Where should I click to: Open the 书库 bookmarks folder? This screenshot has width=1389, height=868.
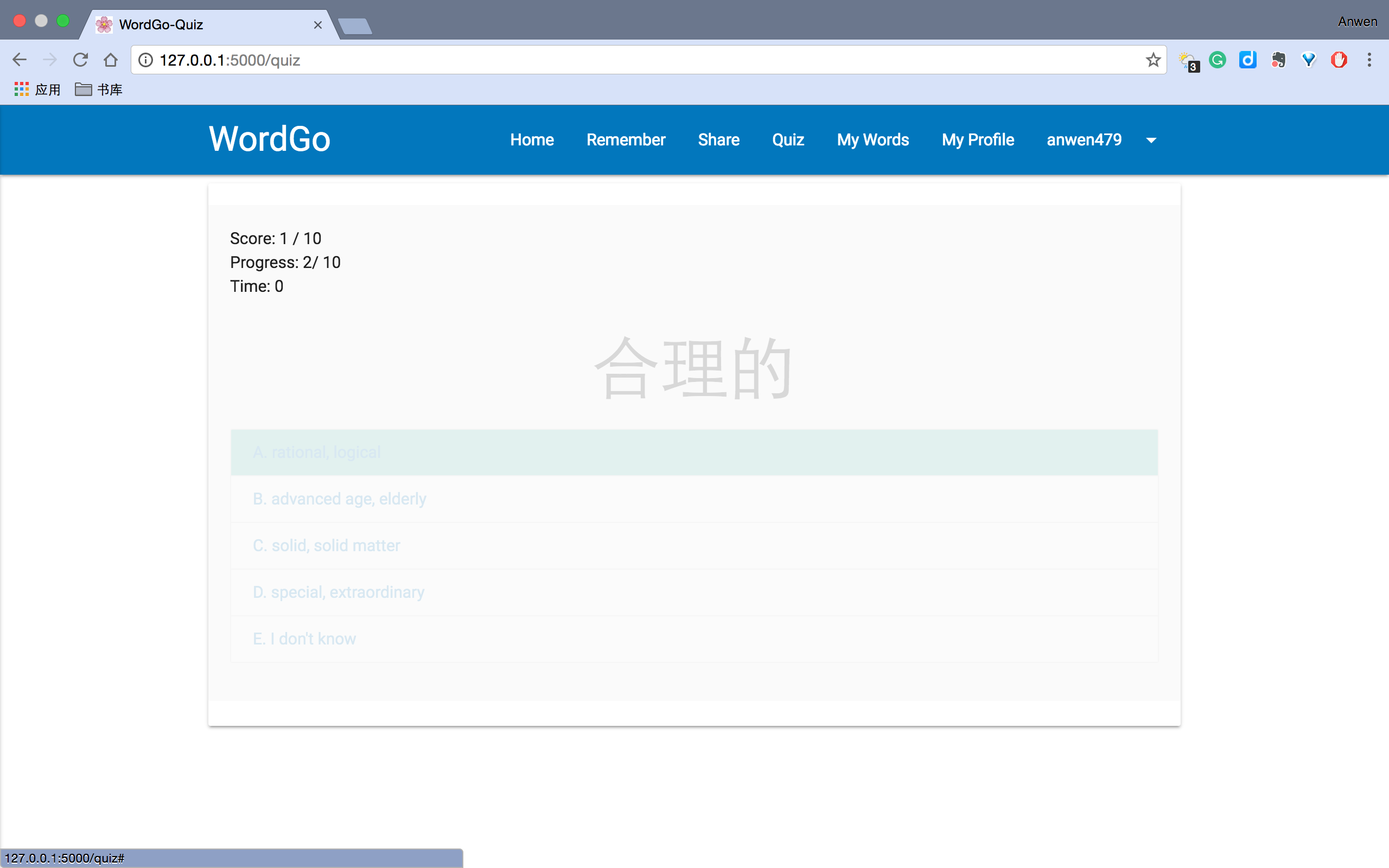click(99, 90)
